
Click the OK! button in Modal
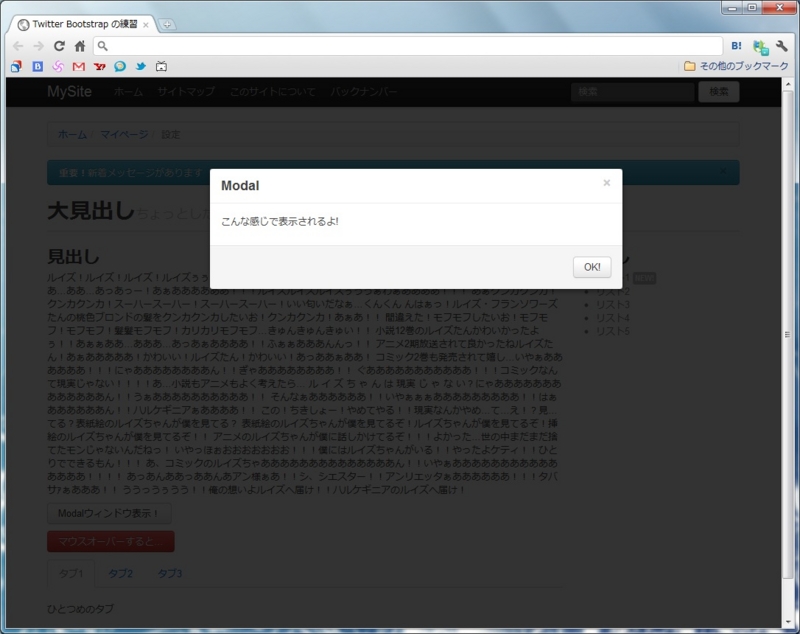[x=592, y=267]
